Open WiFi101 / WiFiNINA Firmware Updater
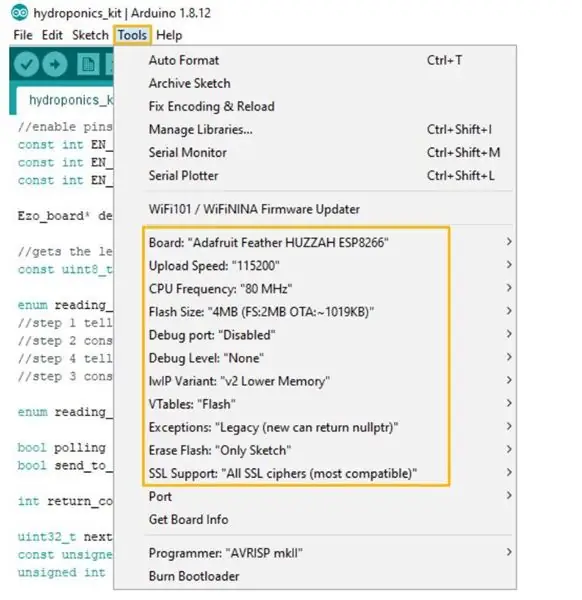The image size is (582, 600). [315, 209]
